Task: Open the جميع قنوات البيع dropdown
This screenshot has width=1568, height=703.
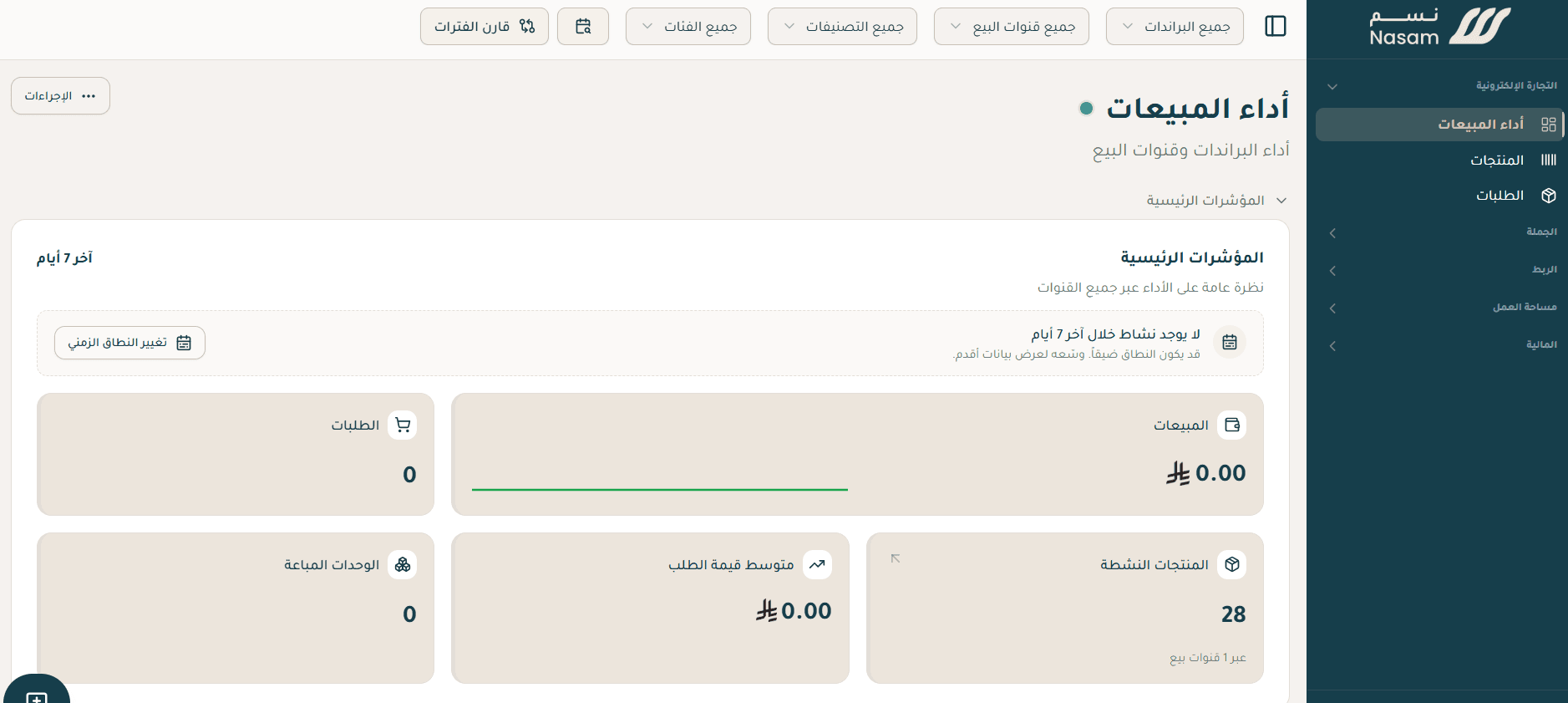Action: coord(1012,26)
